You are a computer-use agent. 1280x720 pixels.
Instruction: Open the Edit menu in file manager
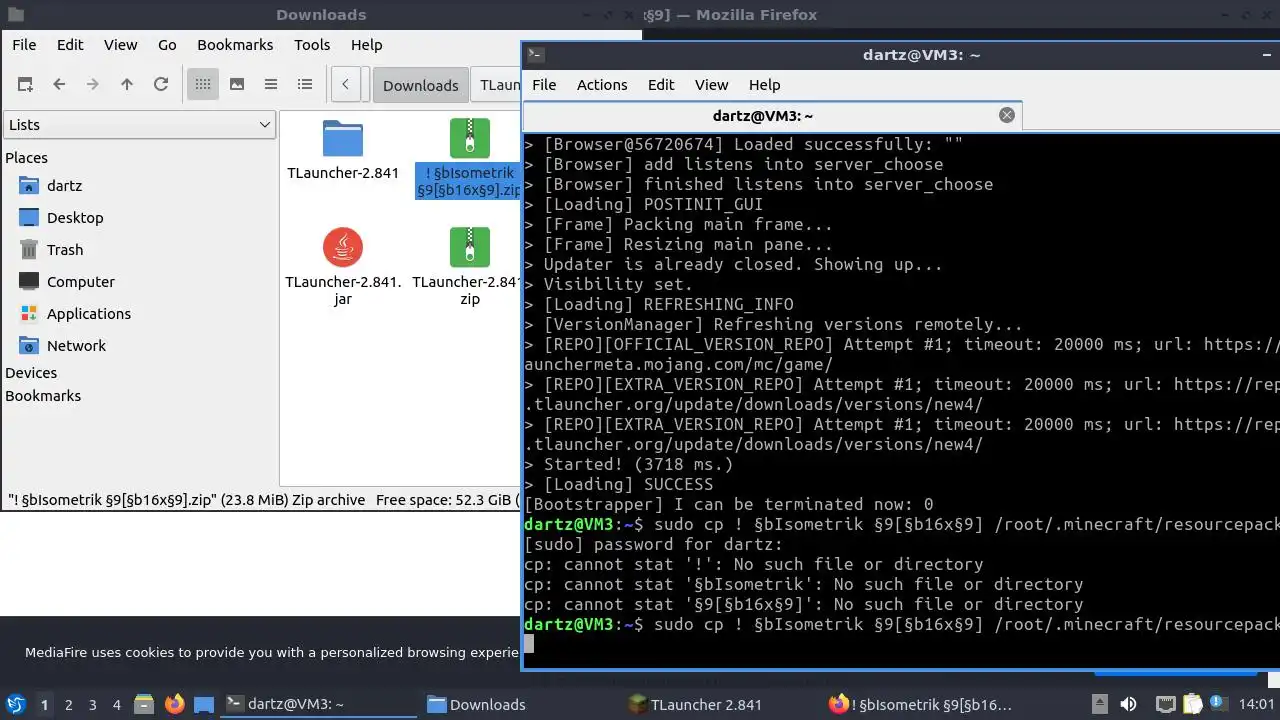pyautogui.click(x=70, y=45)
